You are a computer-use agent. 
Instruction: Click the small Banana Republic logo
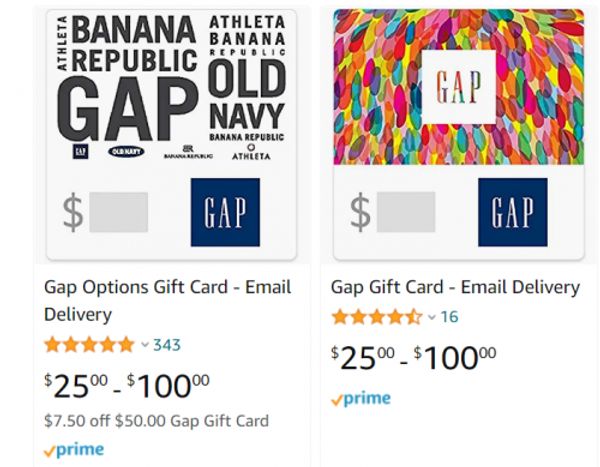tap(188, 152)
